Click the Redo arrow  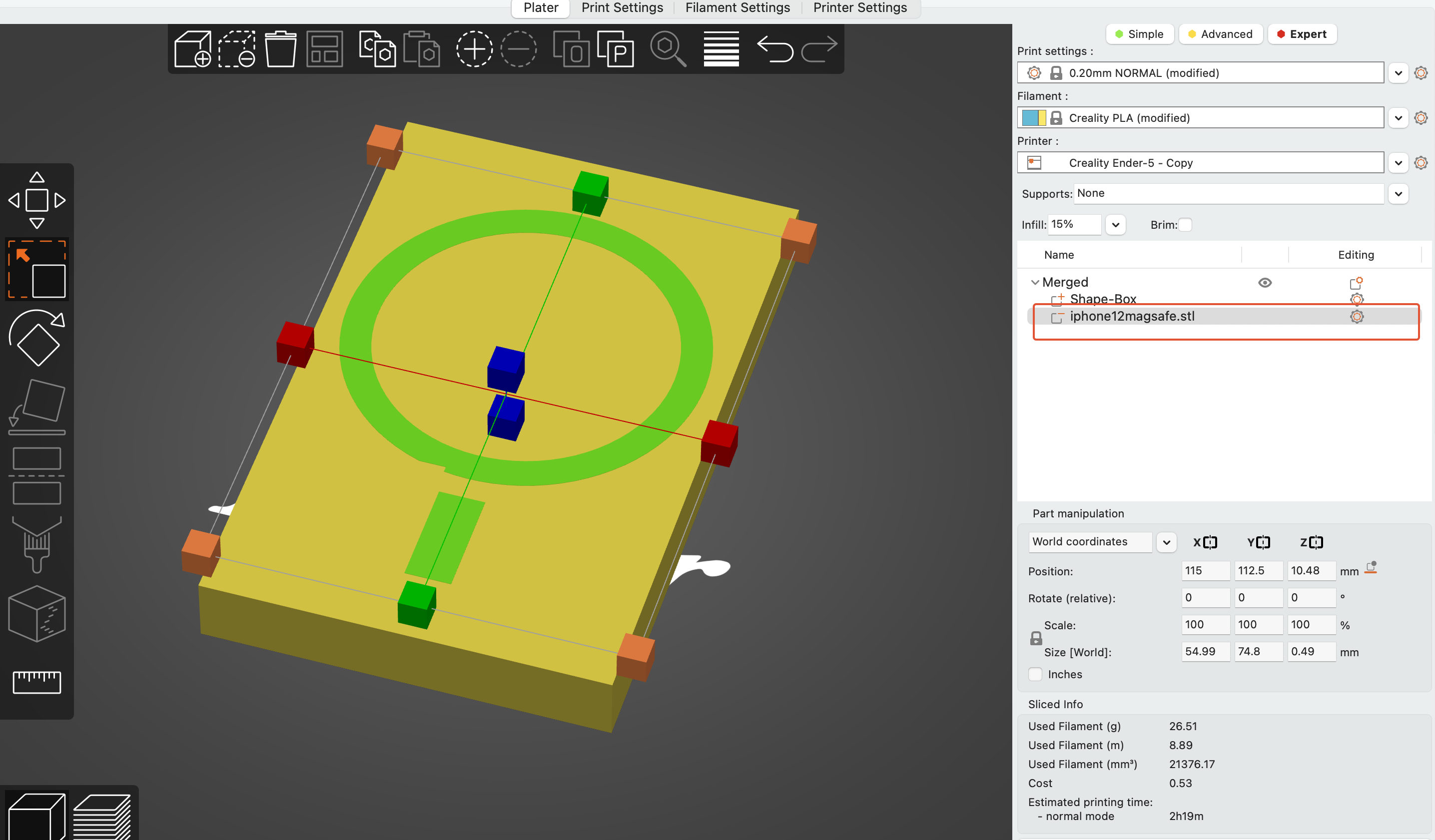[x=819, y=49]
